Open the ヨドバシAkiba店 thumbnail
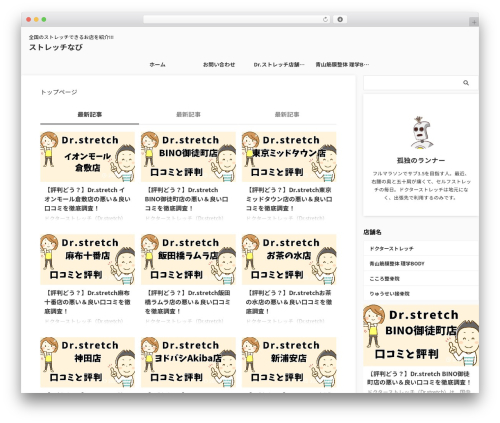Image resolution: width=500 pixels, height=423 pixels. (x=188, y=362)
